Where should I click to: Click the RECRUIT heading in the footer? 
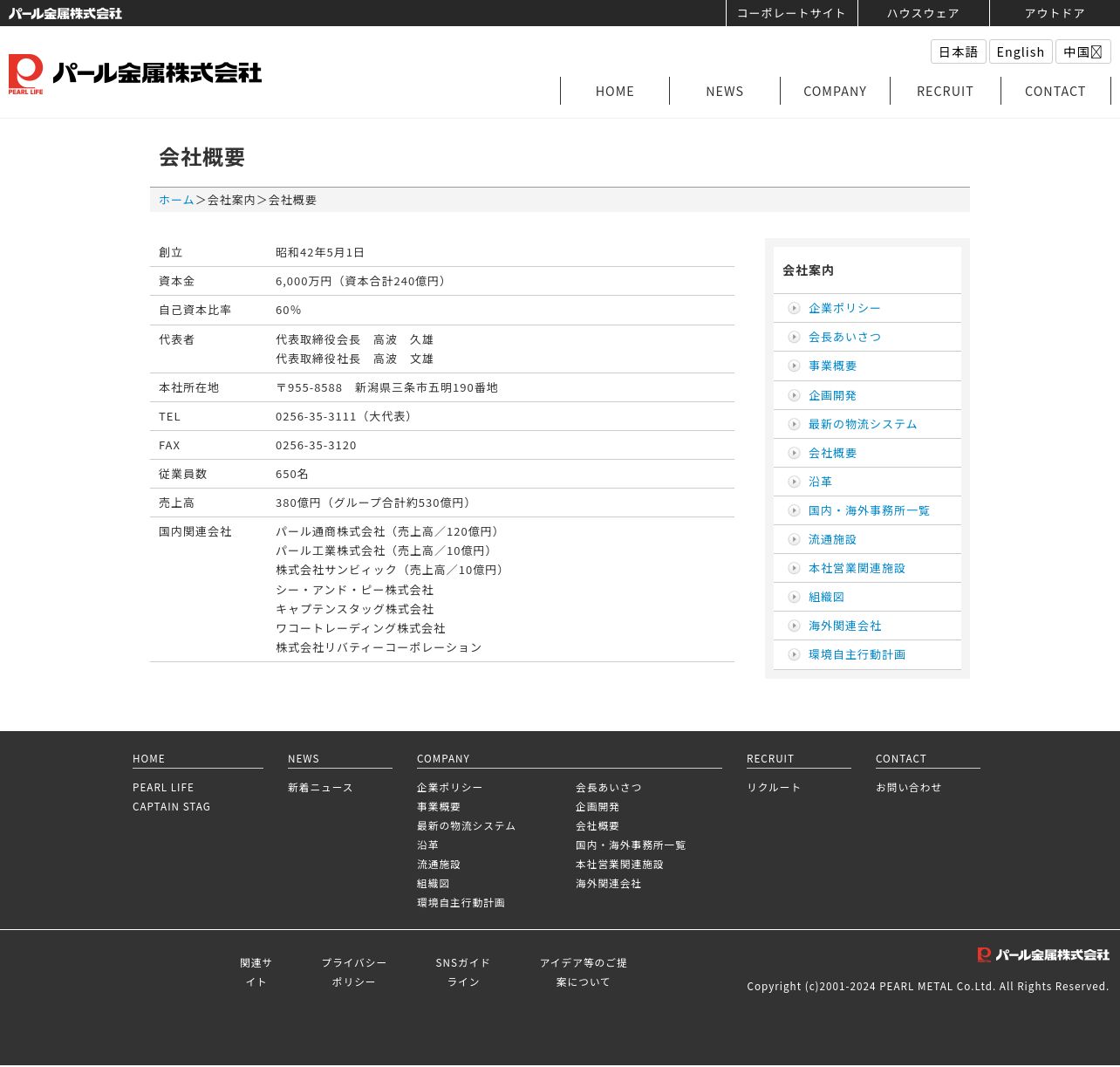pos(770,758)
